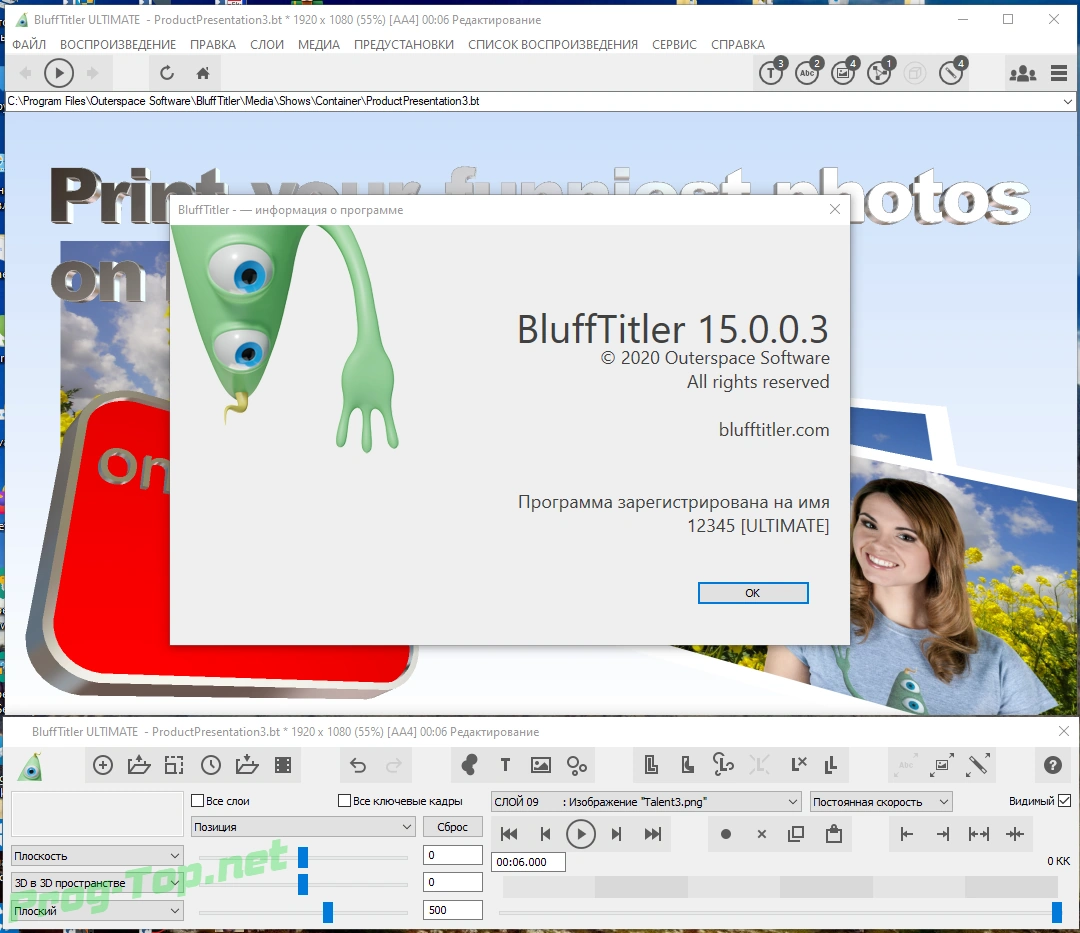Image resolution: width=1080 pixels, height=933 pixels.
Task: Step to previous keyframe button
Action: [x=545, y=834]
